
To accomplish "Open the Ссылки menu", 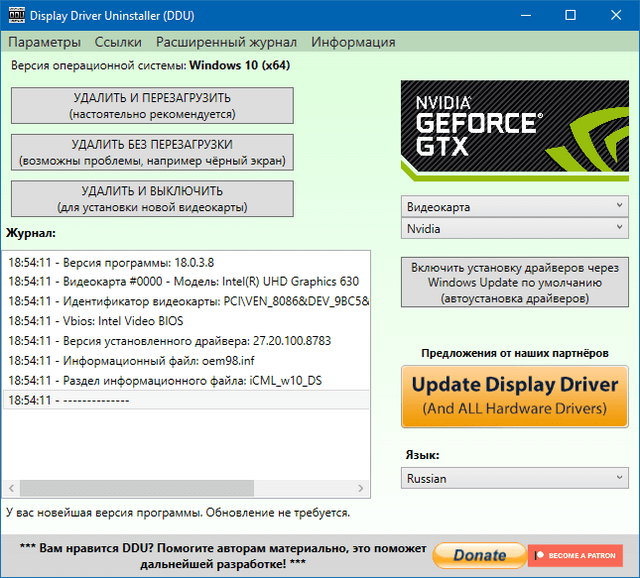I will pyautogui.click(x=118, y=42).
